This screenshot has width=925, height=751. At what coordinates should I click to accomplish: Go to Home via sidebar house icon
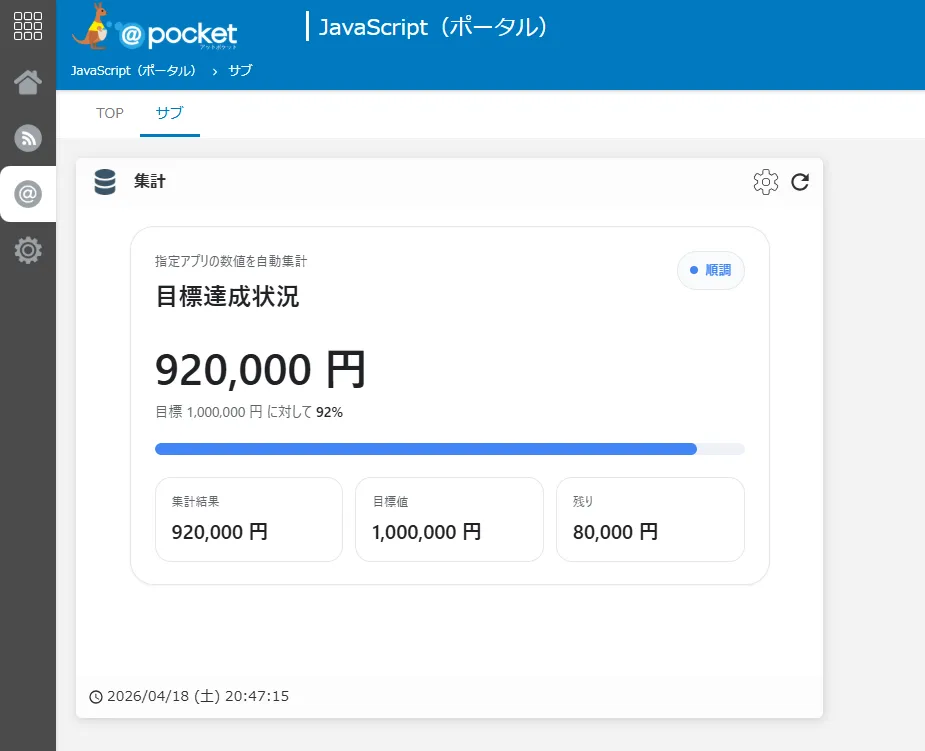[28, 82]
